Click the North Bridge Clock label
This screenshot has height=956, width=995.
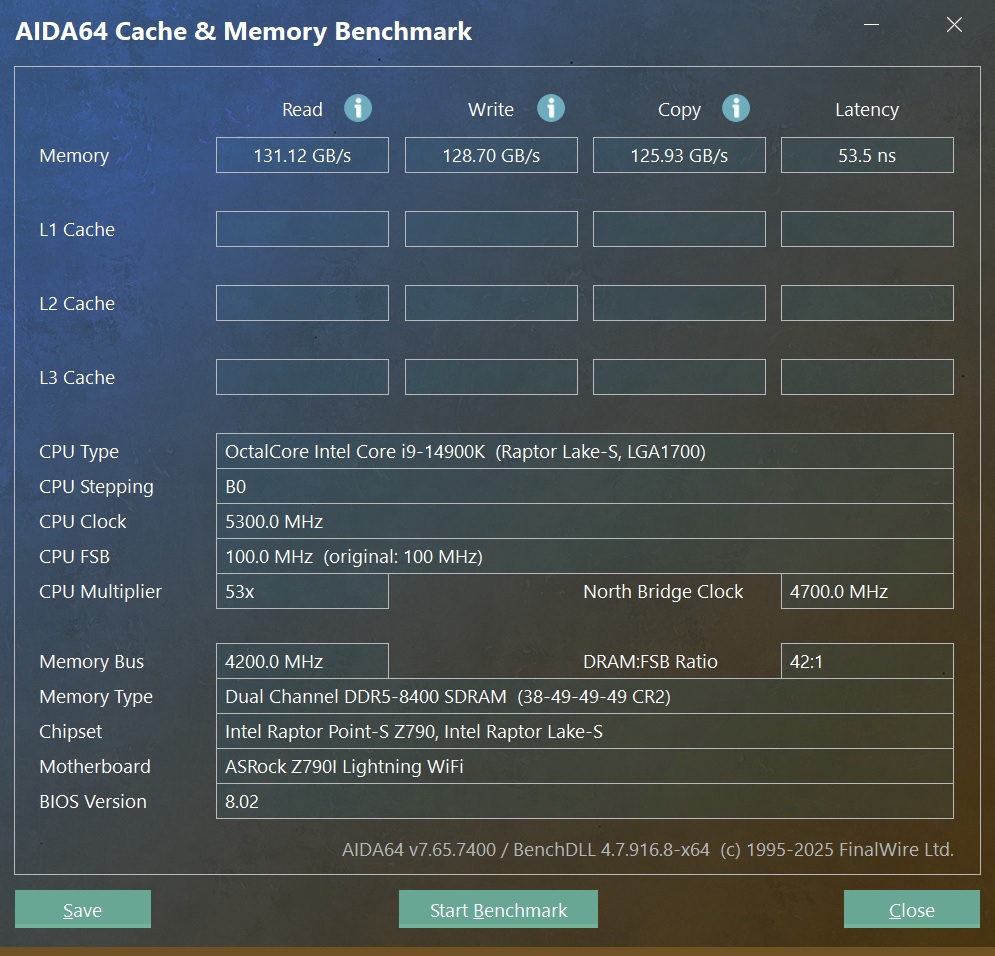pyautogui.click(x=663, y=592)
